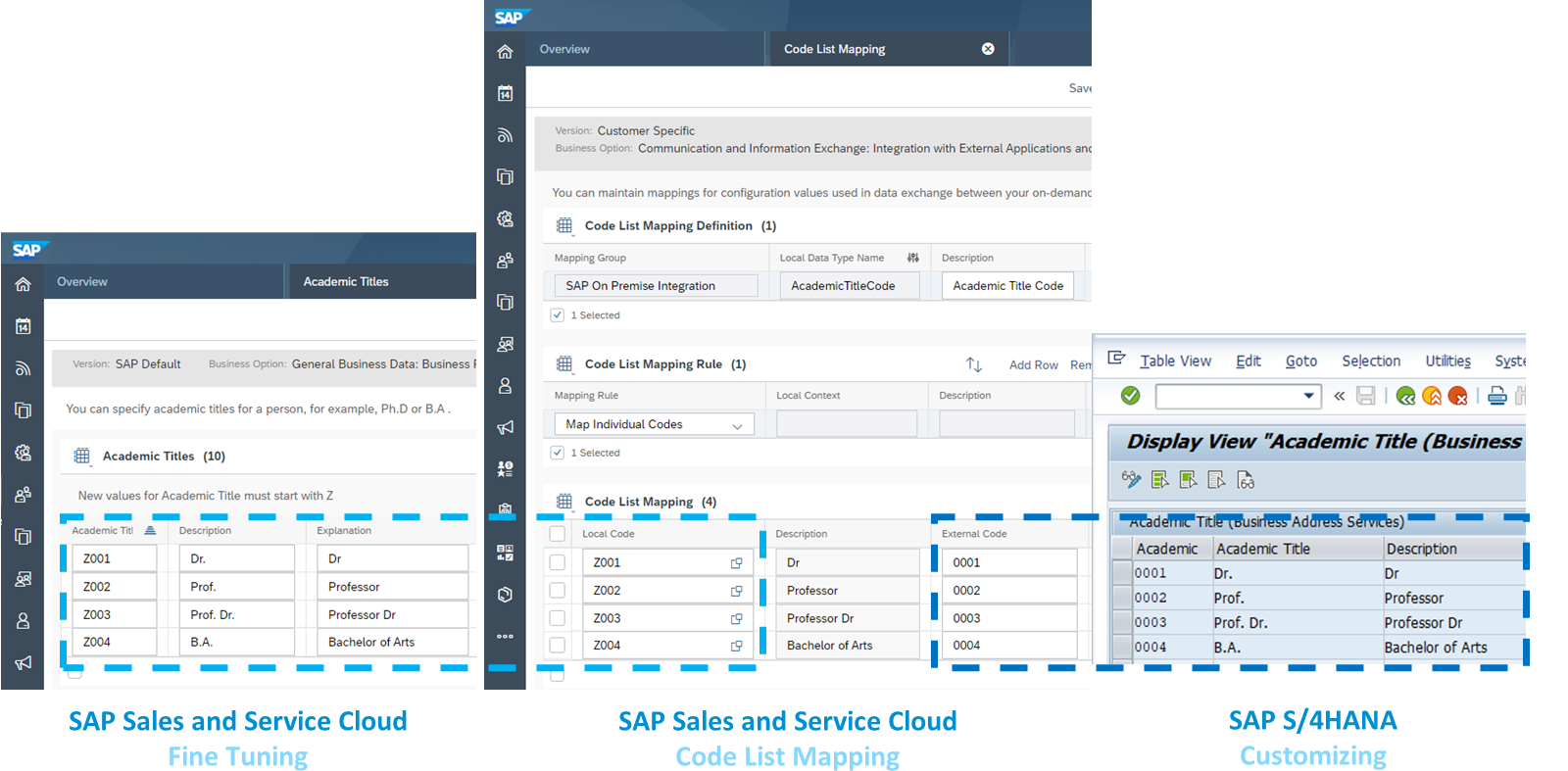
Task: Select the Academic Titles tab in Fine Tuning
Action: click(346, 282)
